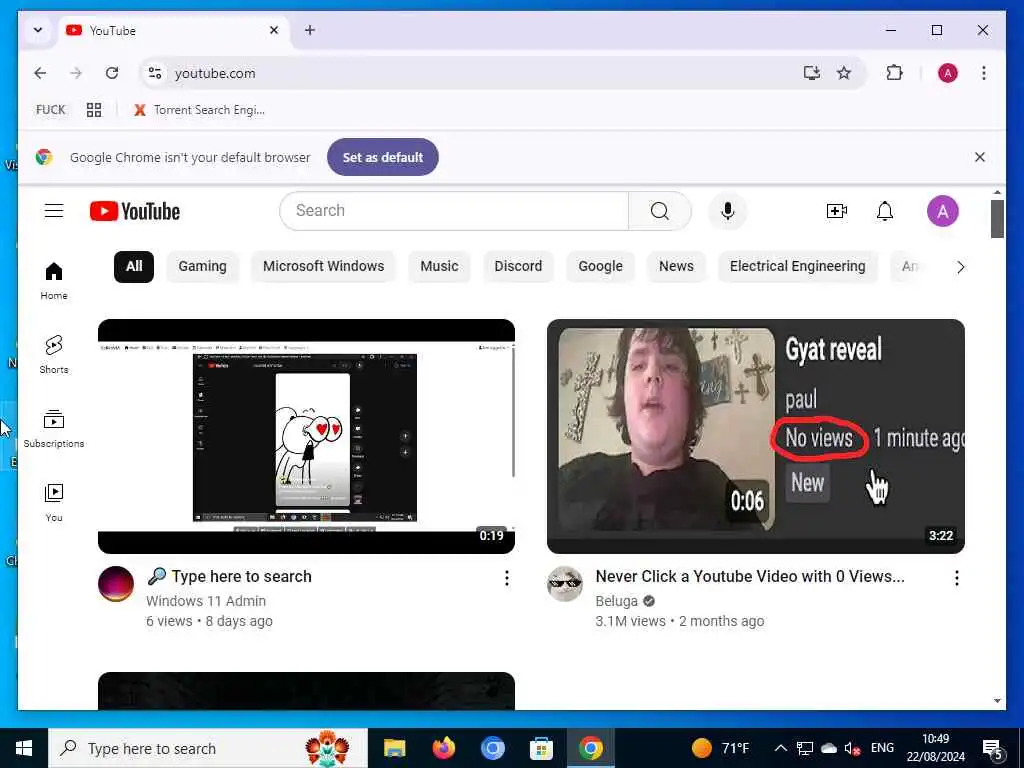
Task: Open Shorts in sidebar
Action: (54, 355)
